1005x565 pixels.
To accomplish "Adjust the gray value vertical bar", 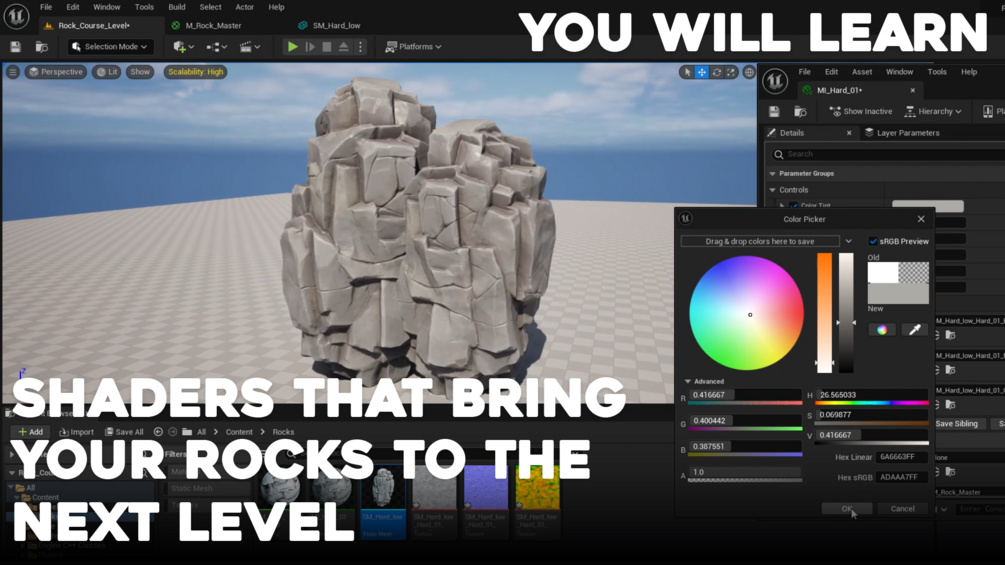I will click(x=846, y=313).
